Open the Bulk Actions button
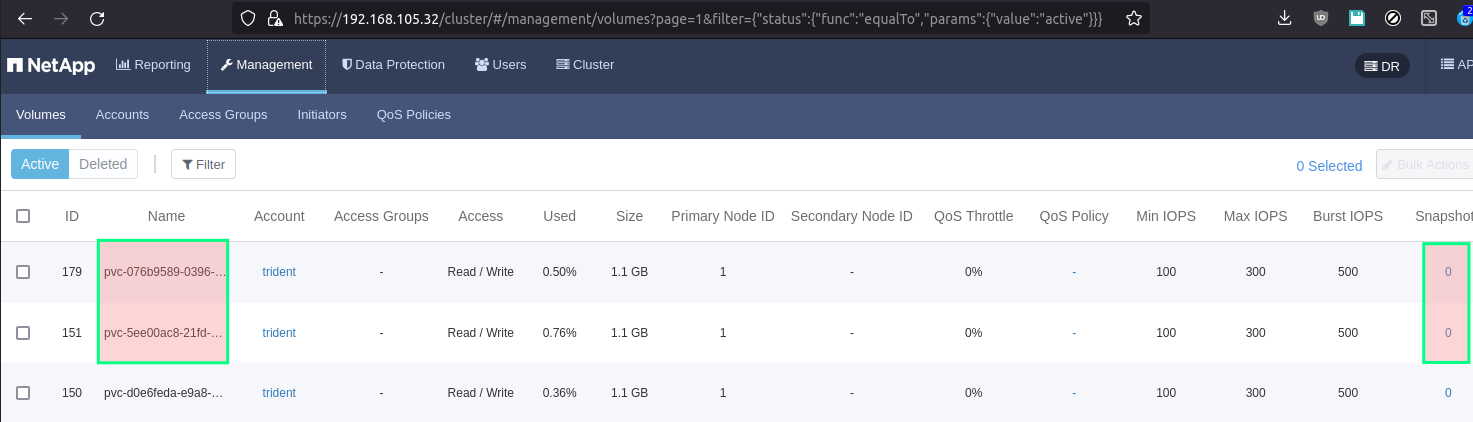The image size is (1473, 422). coord(1424,164)
